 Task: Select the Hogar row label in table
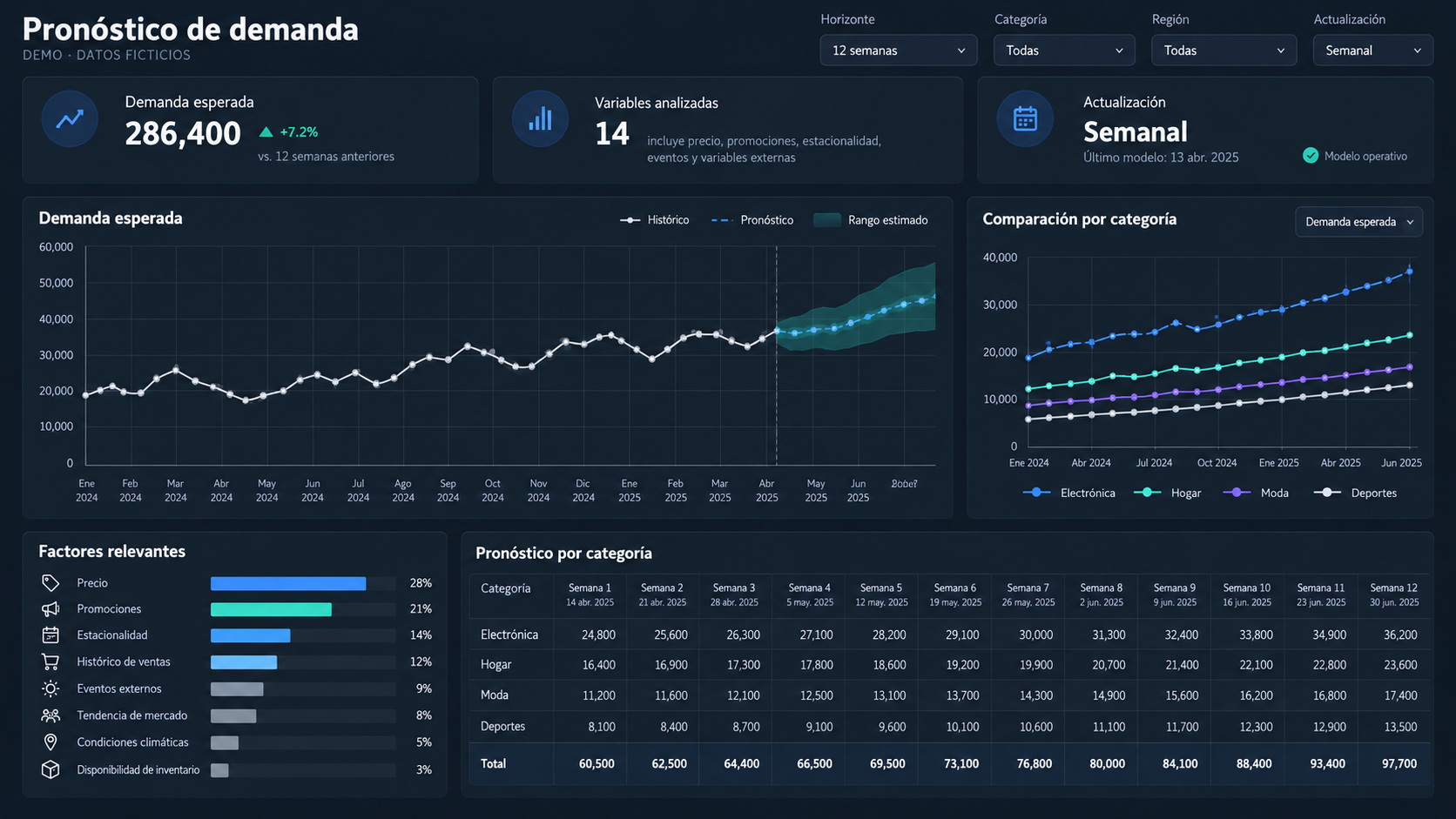point(496,664)
